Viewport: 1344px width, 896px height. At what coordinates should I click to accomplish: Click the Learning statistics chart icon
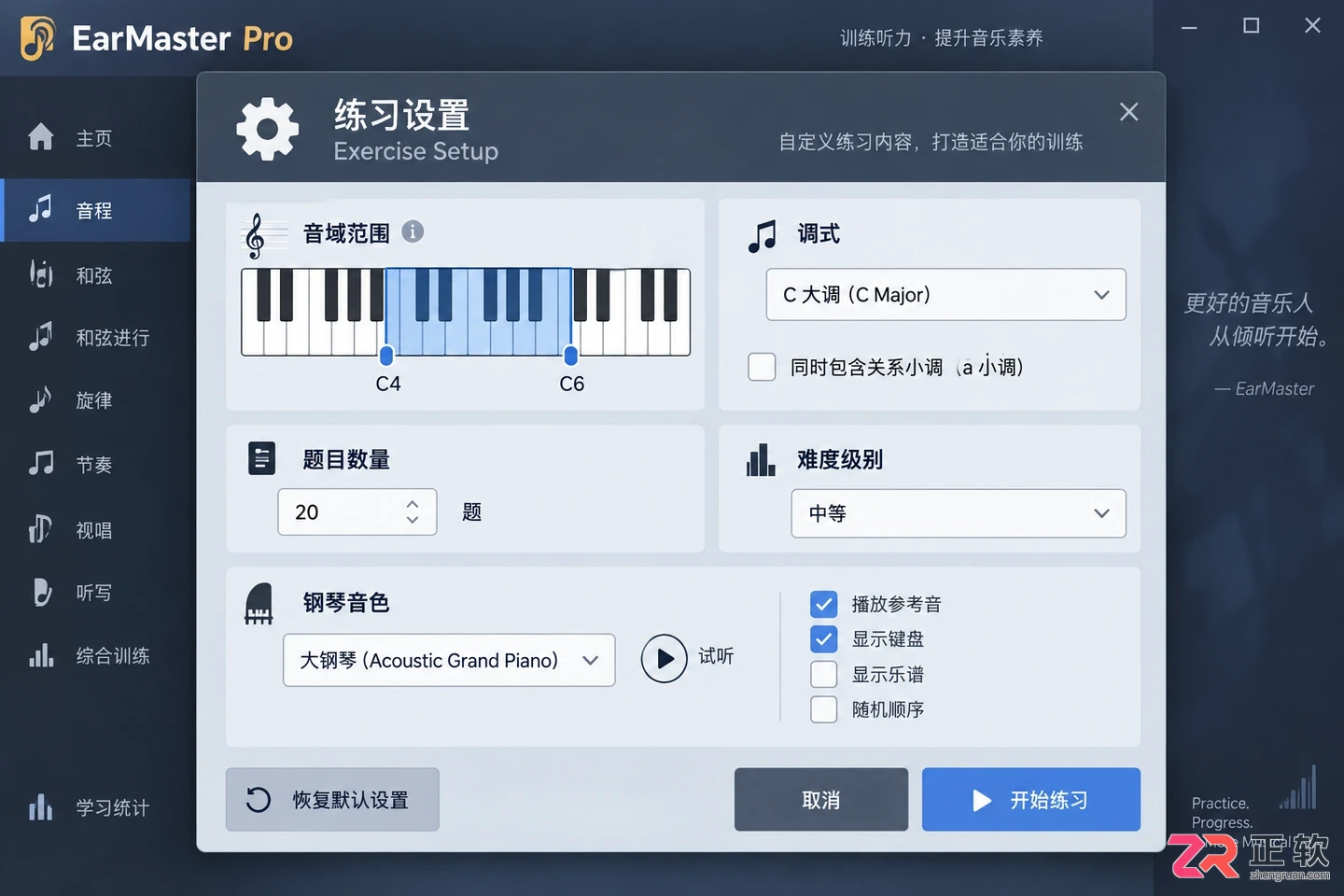tap(41, 806)
